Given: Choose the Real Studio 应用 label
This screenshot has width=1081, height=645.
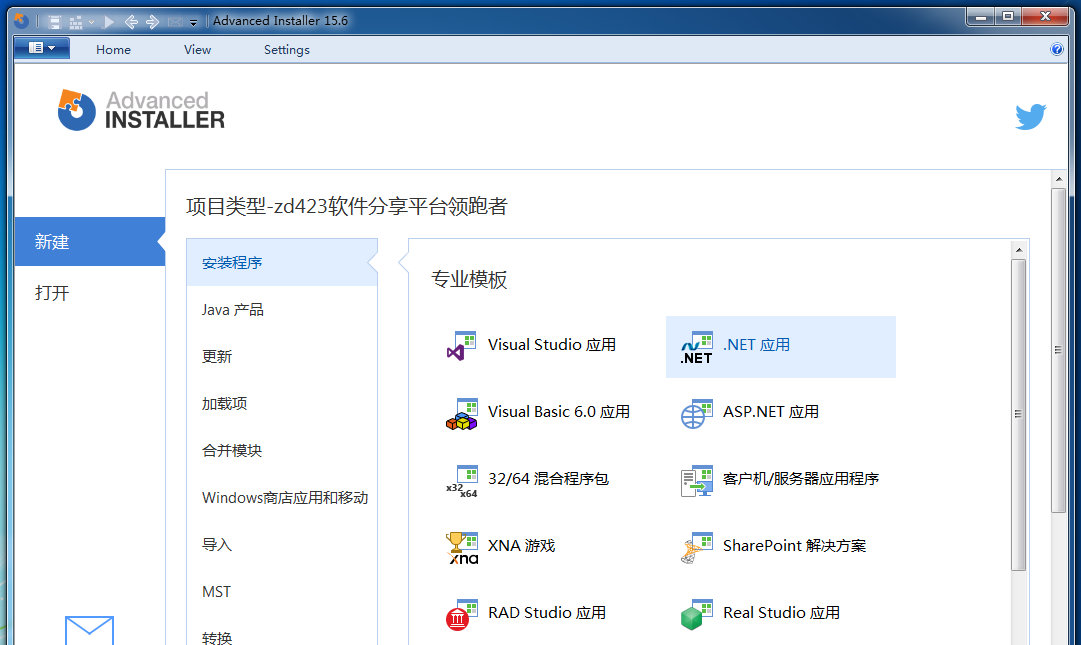Looking at the screenshot, I should (781, 613).
